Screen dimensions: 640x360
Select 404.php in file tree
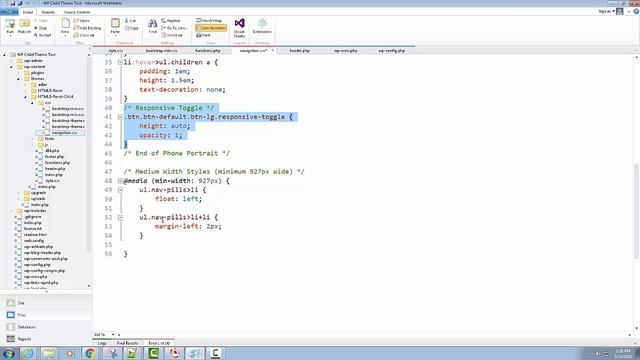pos(52,151)
